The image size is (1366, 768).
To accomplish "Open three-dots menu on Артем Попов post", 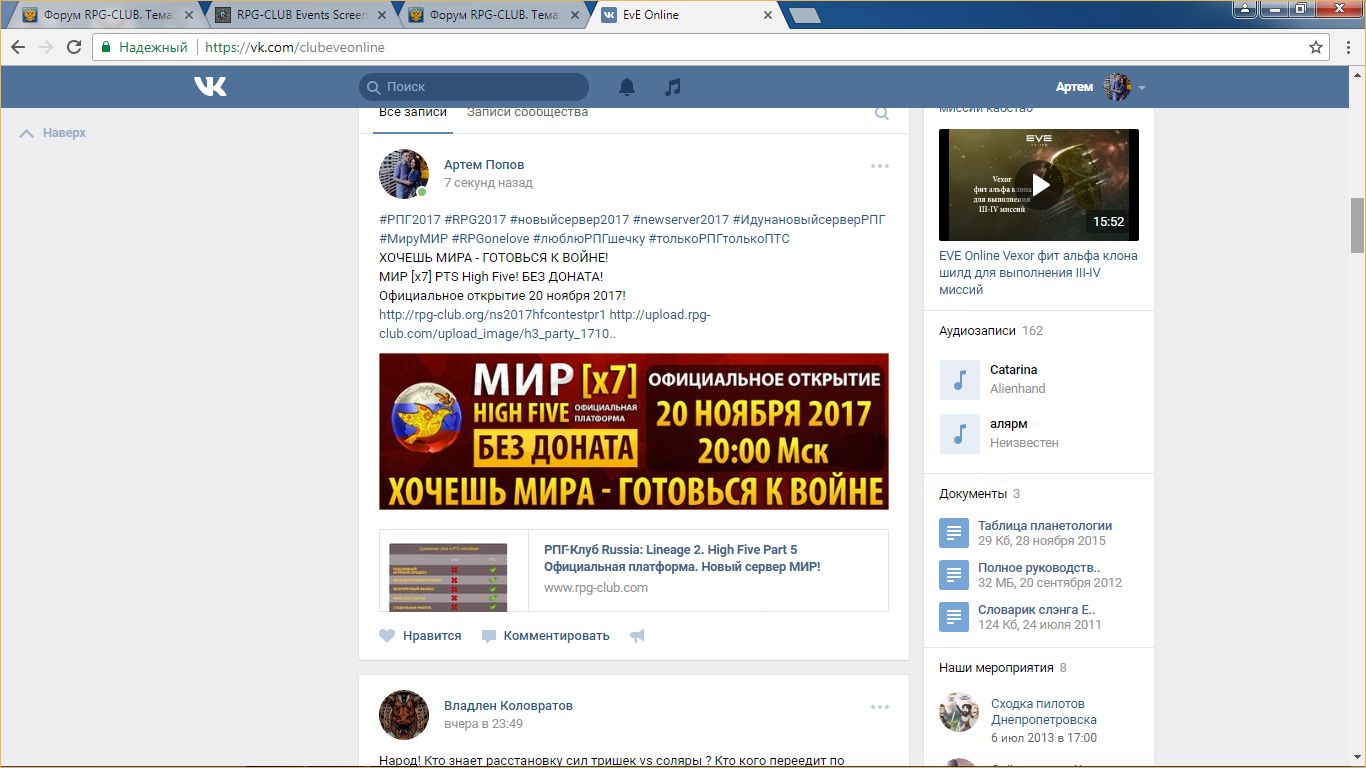I will click(880, 166).
